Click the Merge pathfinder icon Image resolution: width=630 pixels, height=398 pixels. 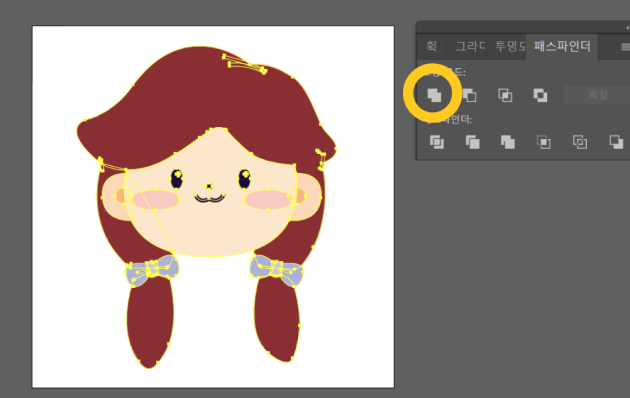(x=508, y=142)
